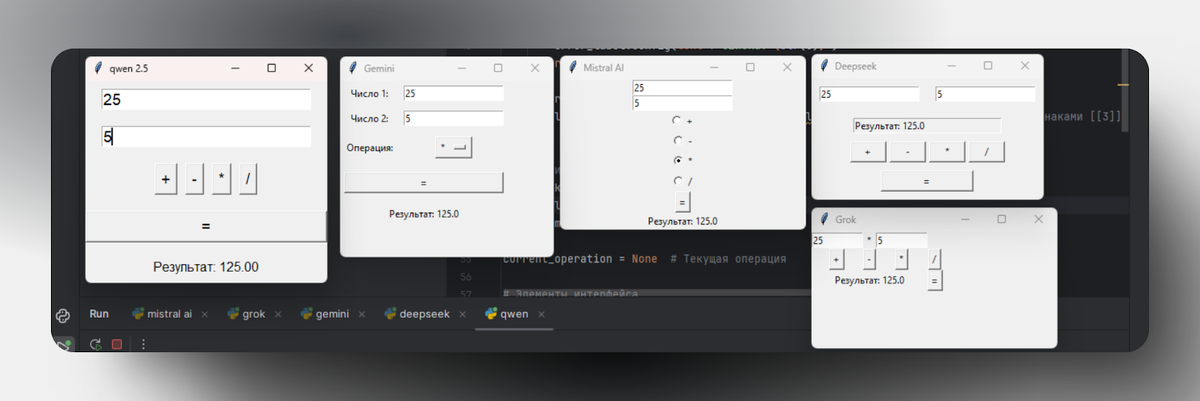
Task: Focus the input showing 25 in Deepseek
Action: (x=869, y=94)
